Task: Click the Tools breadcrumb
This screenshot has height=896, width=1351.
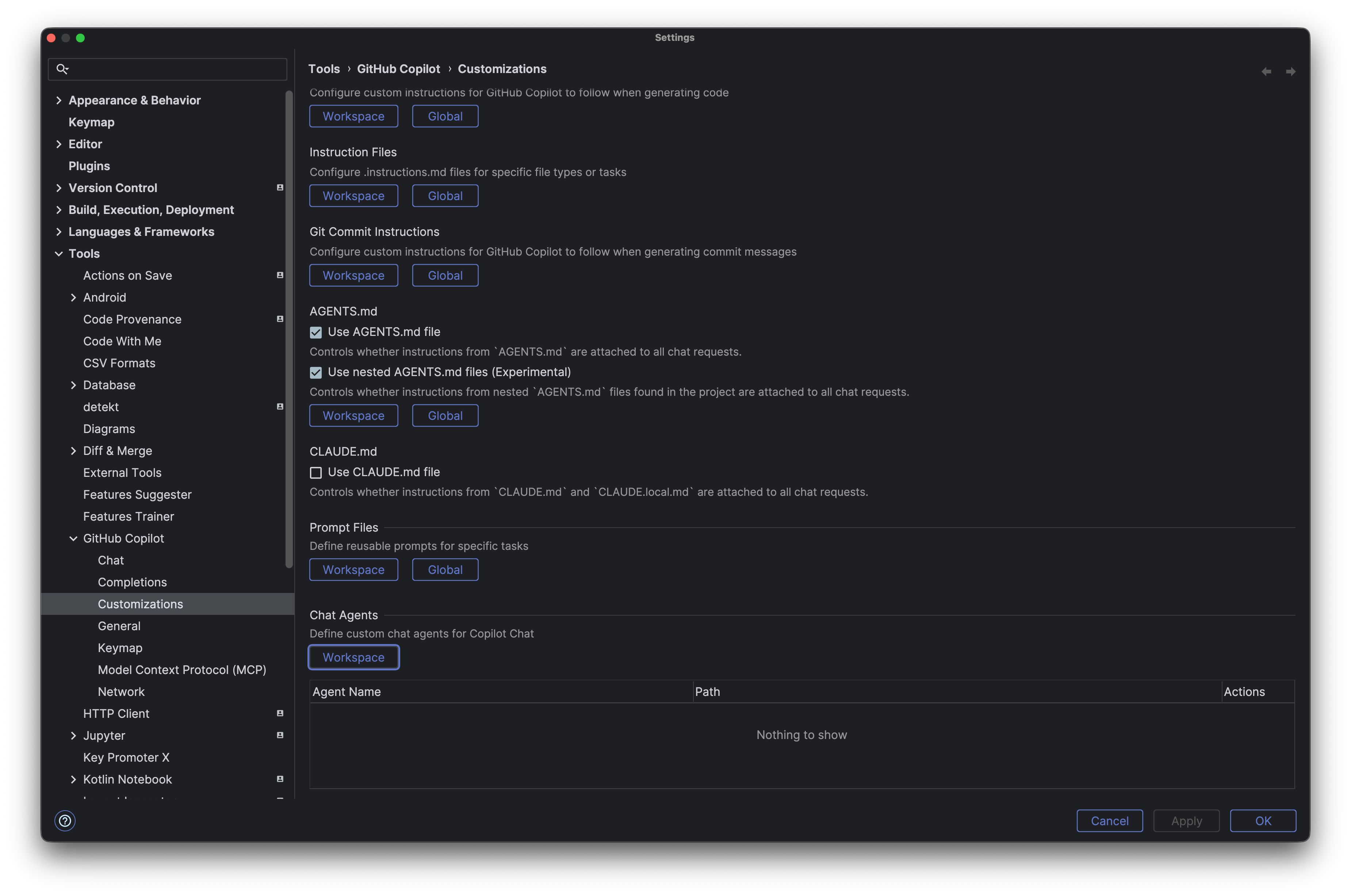Action: coord(324,69)
